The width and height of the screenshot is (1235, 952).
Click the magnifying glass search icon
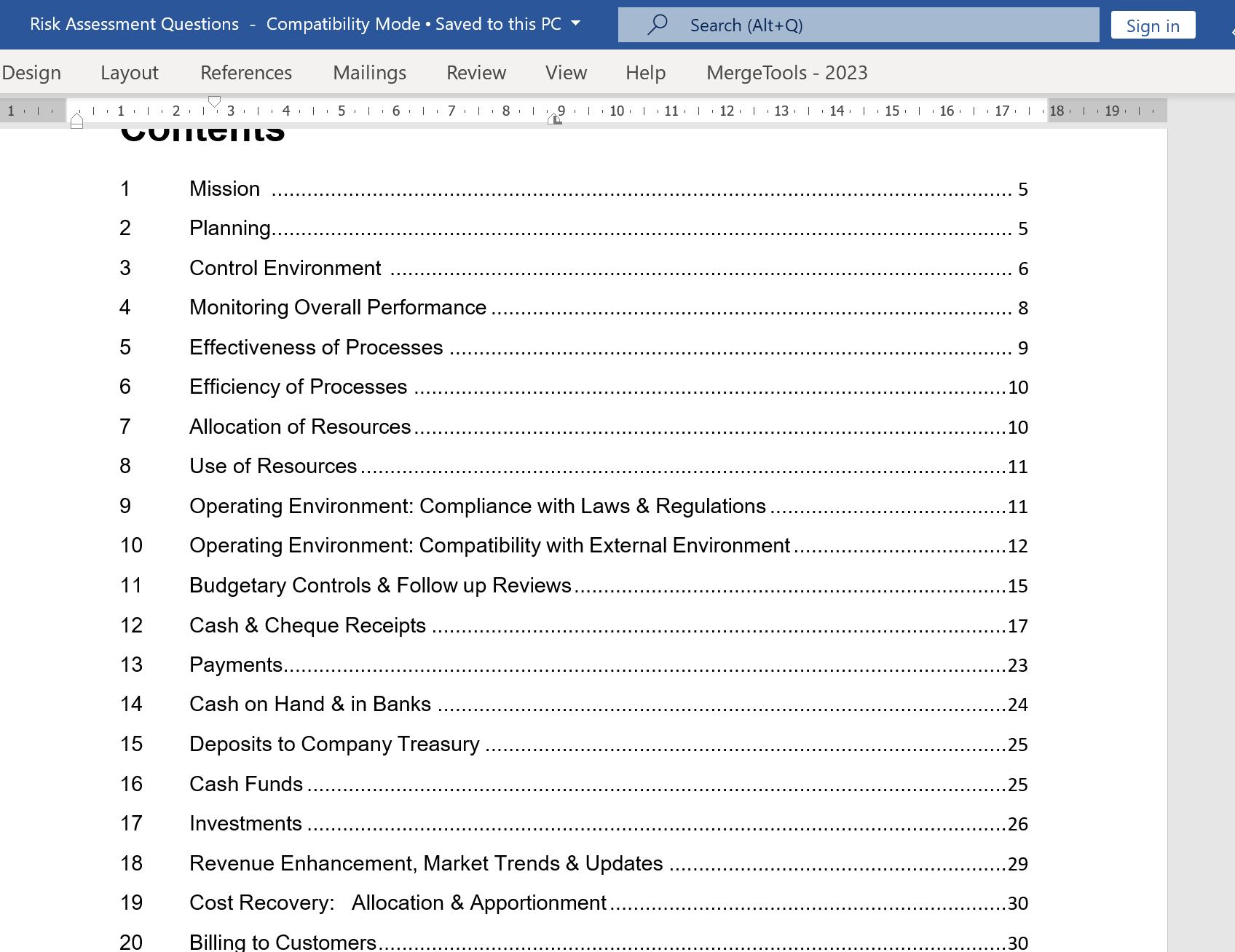[657, 25]
